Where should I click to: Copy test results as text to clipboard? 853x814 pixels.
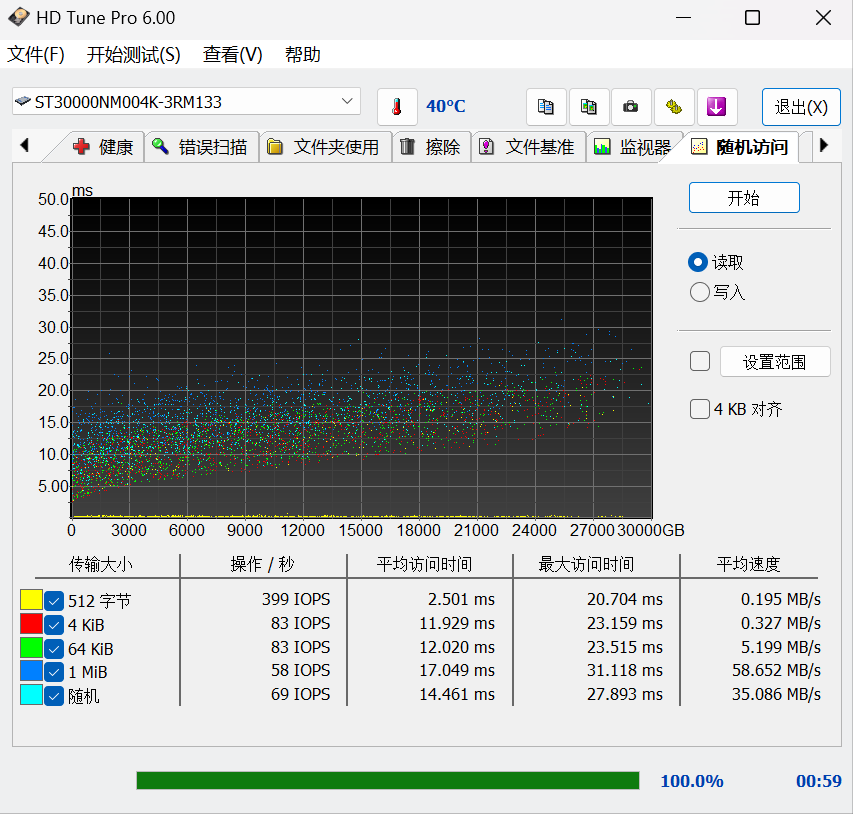[546, 107]
